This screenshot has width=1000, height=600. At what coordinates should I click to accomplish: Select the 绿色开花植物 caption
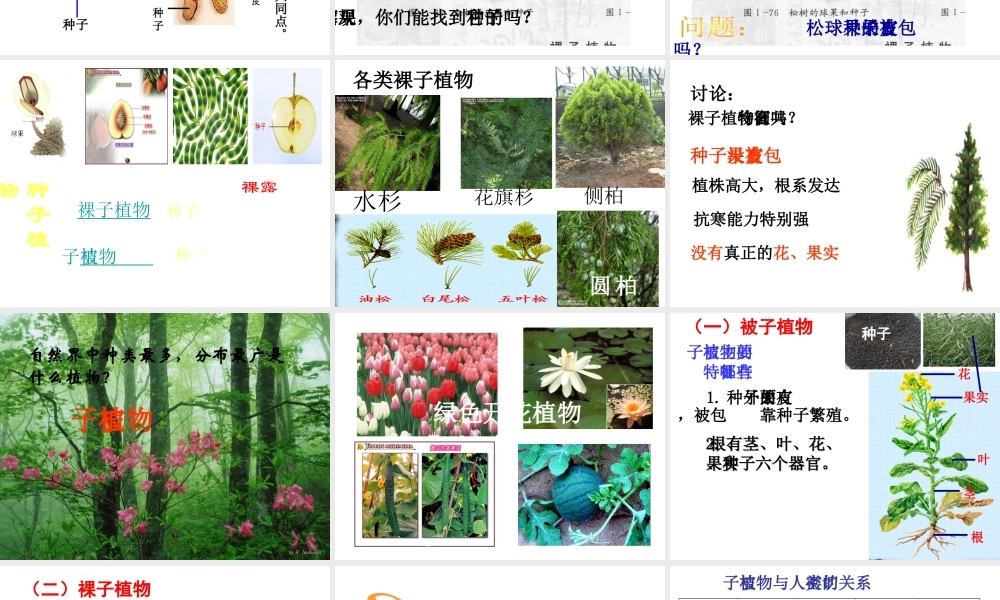coord(507,413)
